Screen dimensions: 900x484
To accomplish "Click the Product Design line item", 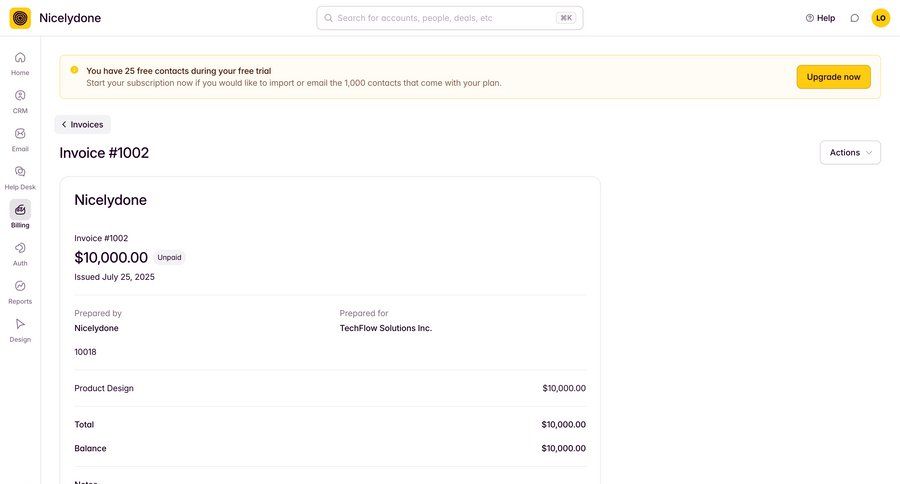I will (104, 388).
